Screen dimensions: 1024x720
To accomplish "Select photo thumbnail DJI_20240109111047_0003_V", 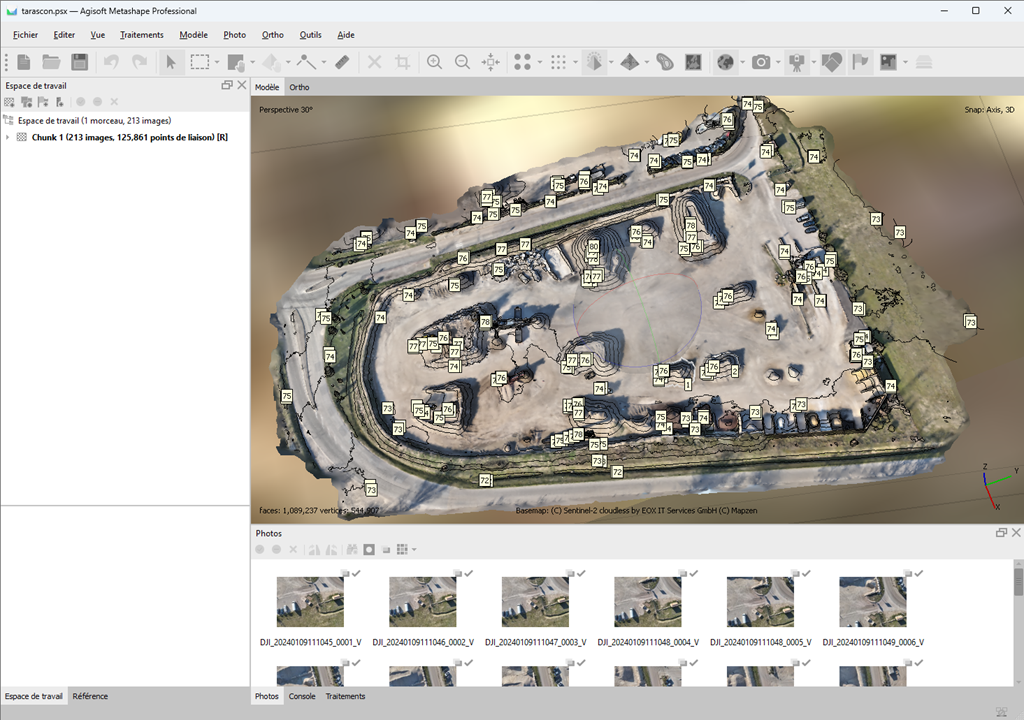I will pyautogui.click(x=534, y=602).
